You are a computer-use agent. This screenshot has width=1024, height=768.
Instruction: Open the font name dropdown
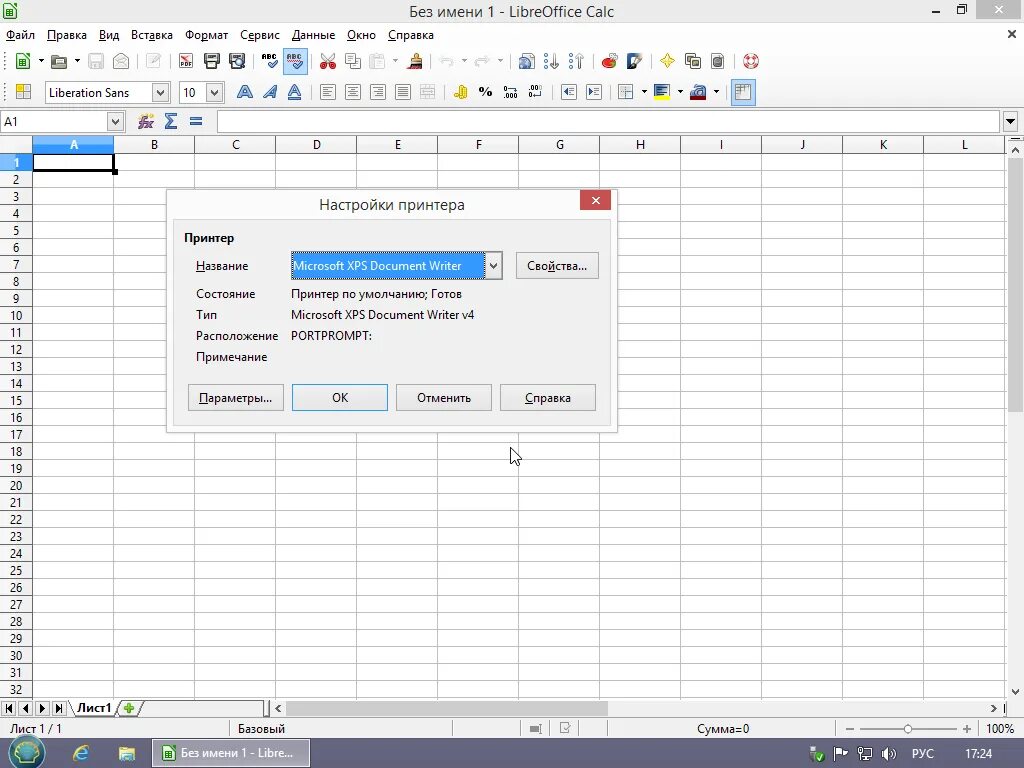click(161, 93)
